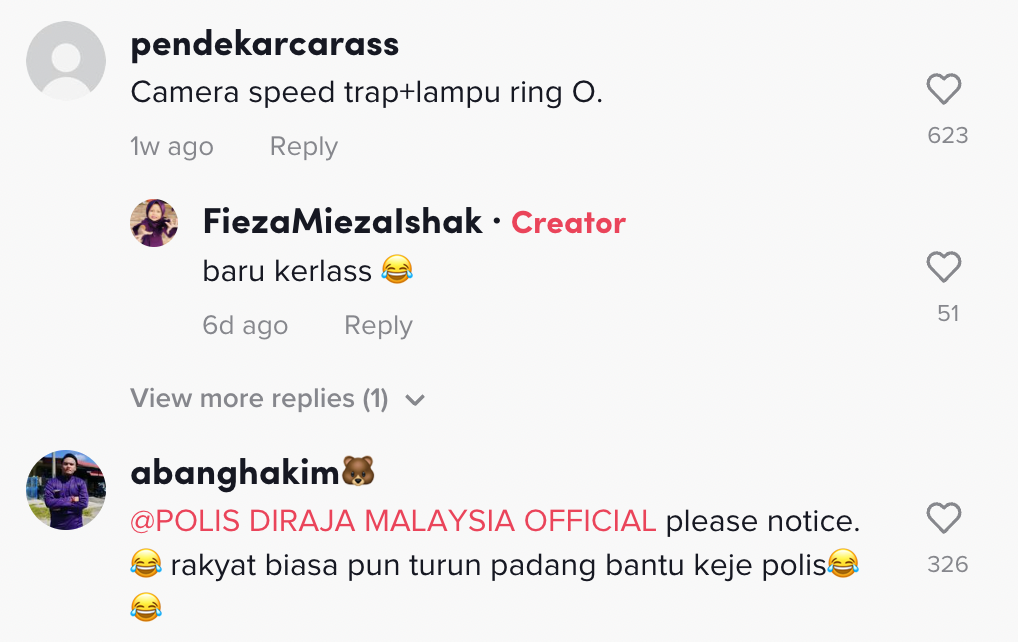The width and height of the screenshot is (1018, 642).
Task: Click the 623 like count
Action: tap(947, 136)
